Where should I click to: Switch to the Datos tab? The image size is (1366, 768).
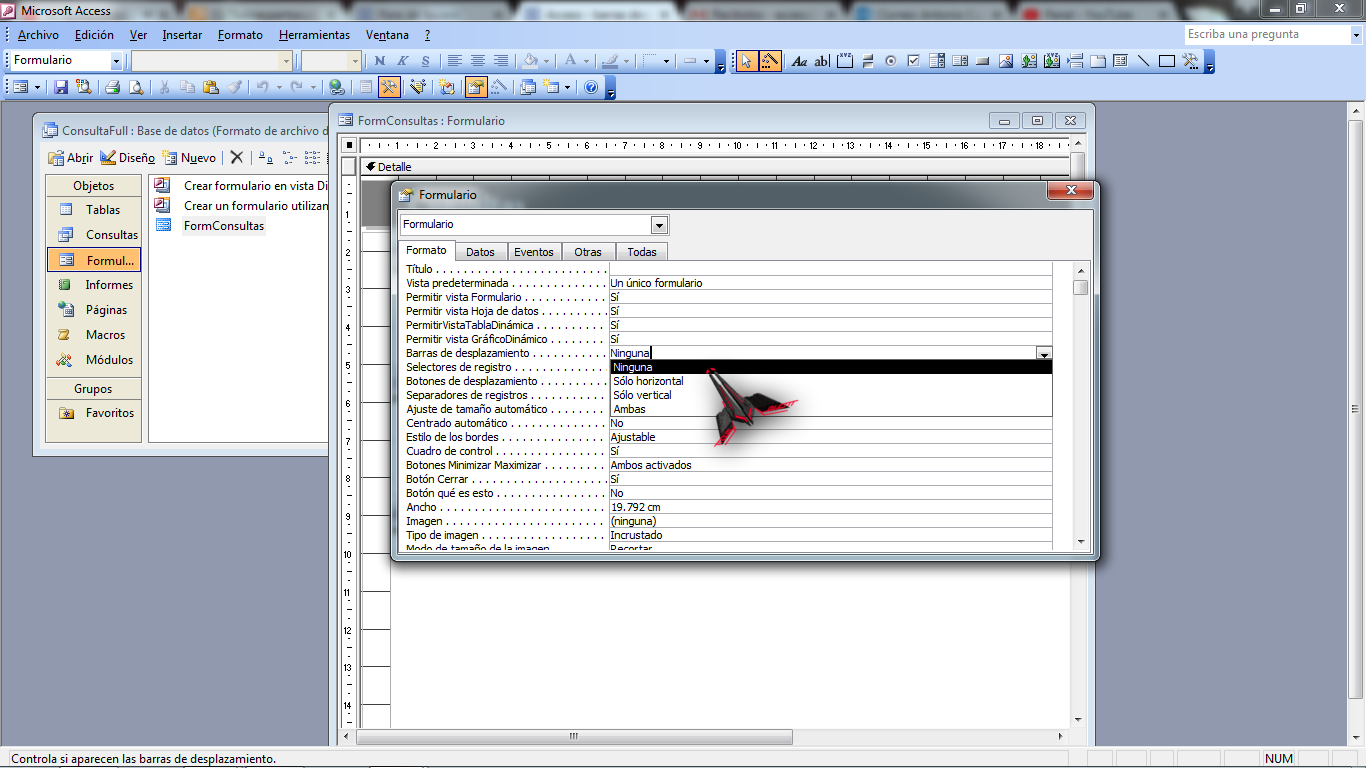(x=480, y=252)
